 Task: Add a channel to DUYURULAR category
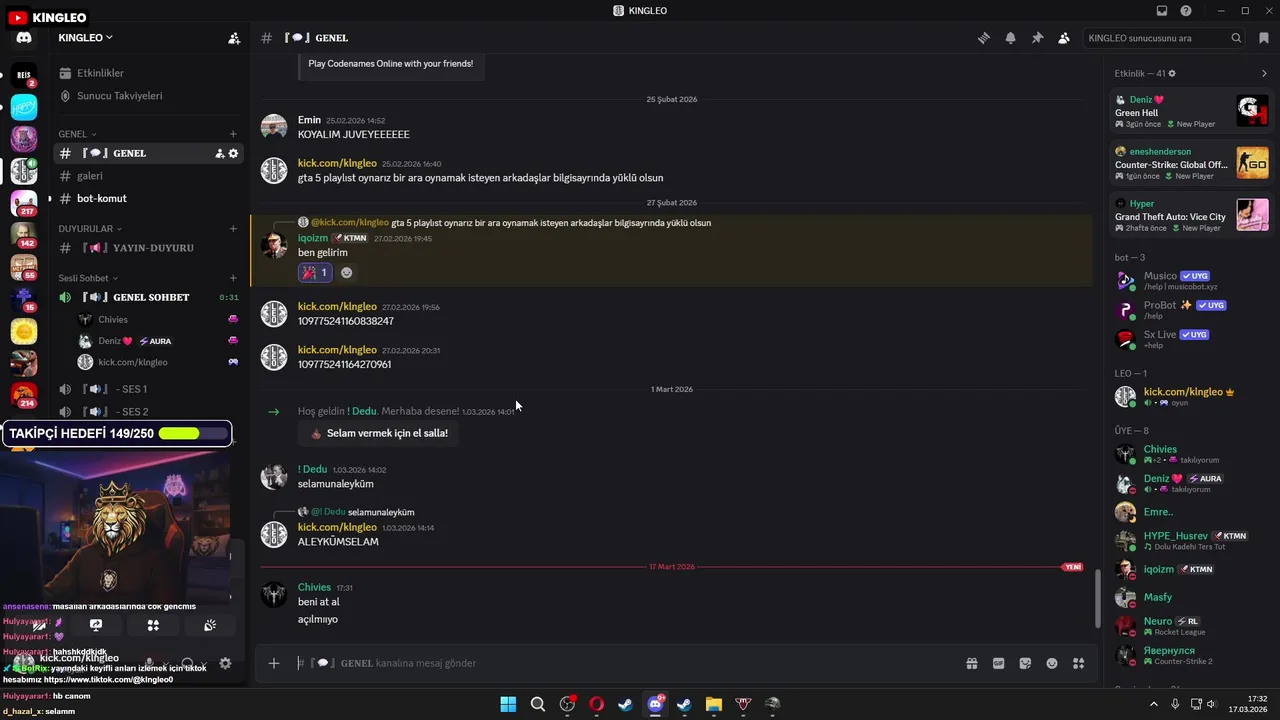click(233, 229)
